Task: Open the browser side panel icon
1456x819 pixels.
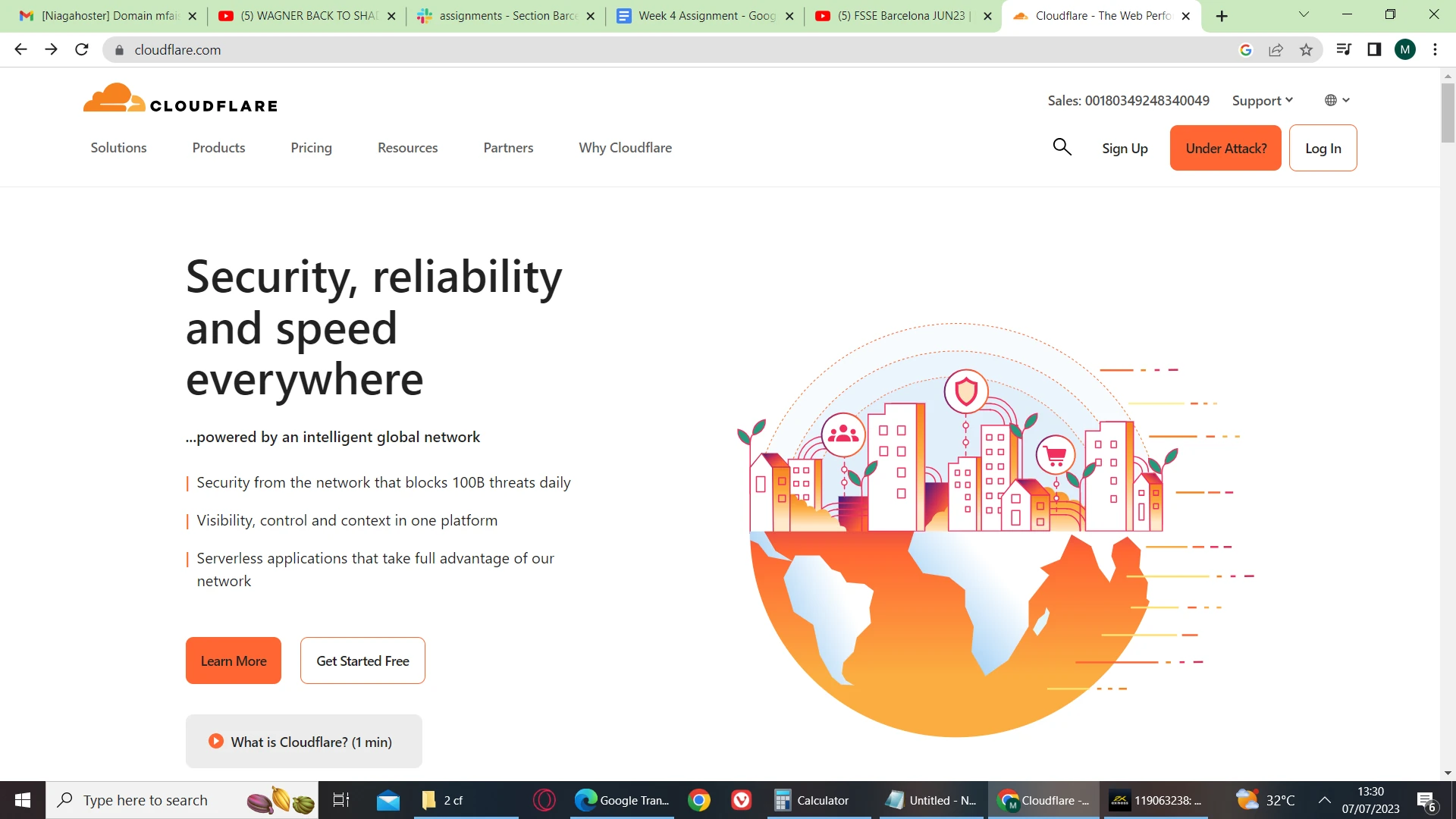Action: click(x=1374, y=50)
